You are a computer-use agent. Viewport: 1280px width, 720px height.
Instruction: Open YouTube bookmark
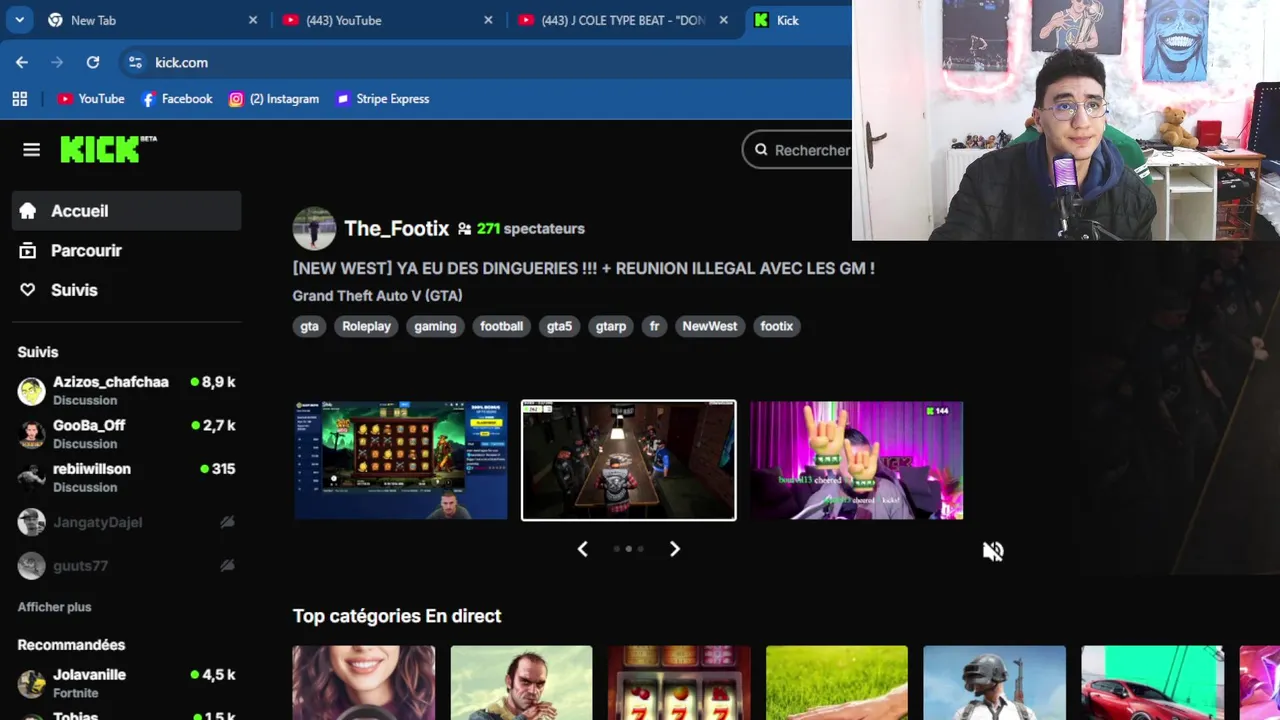91,99
